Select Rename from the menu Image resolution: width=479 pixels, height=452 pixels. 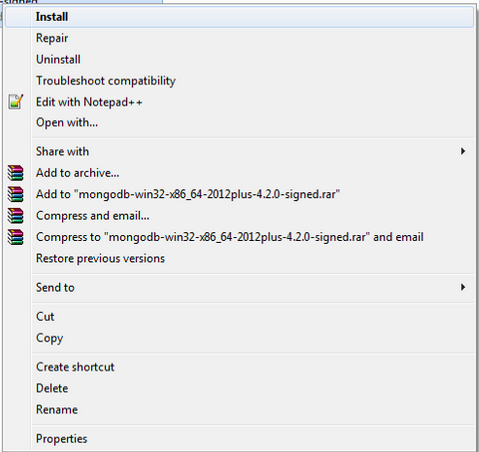click(x=239, y=410)
